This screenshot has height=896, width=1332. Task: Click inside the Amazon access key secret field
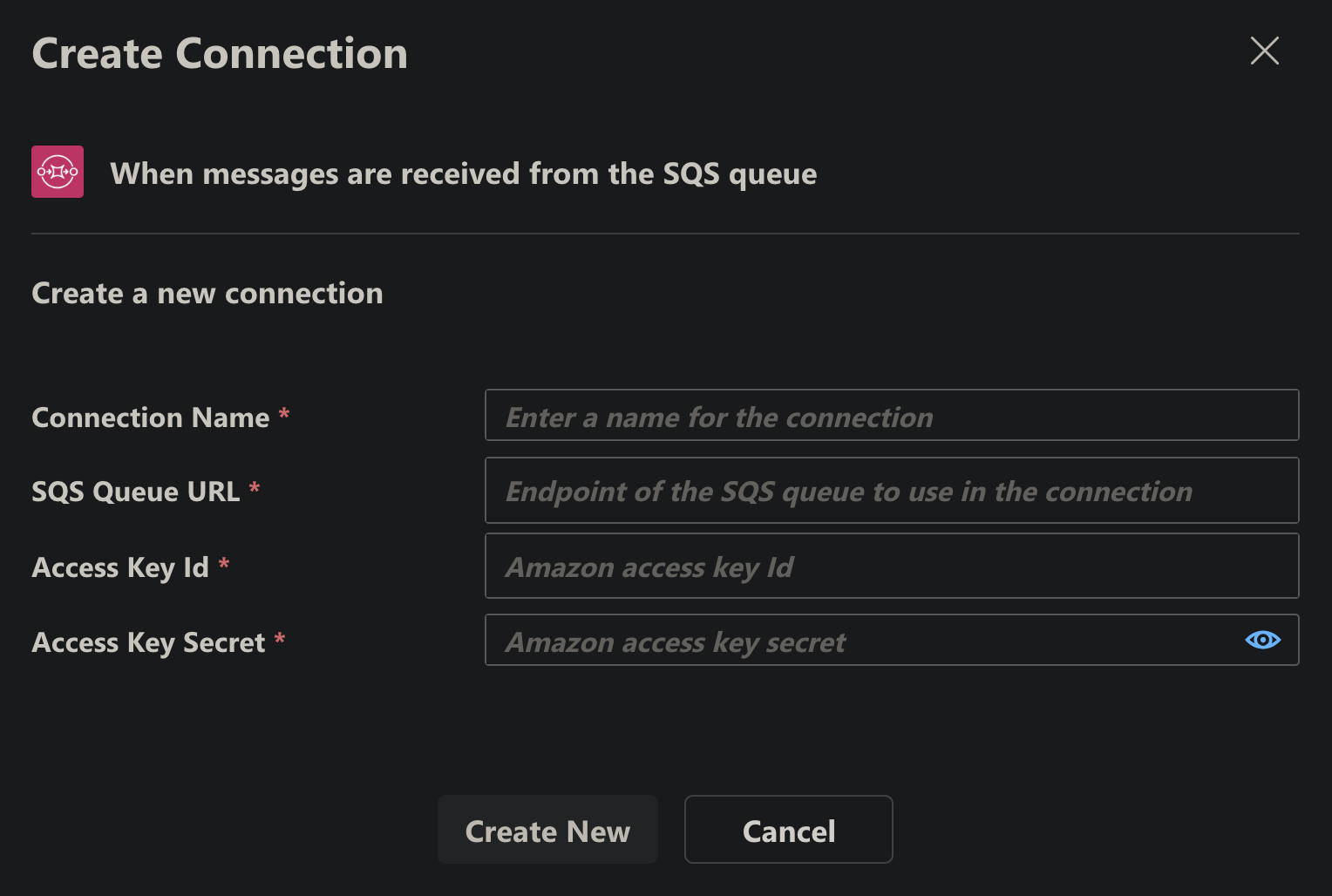[x=872, y=641]
